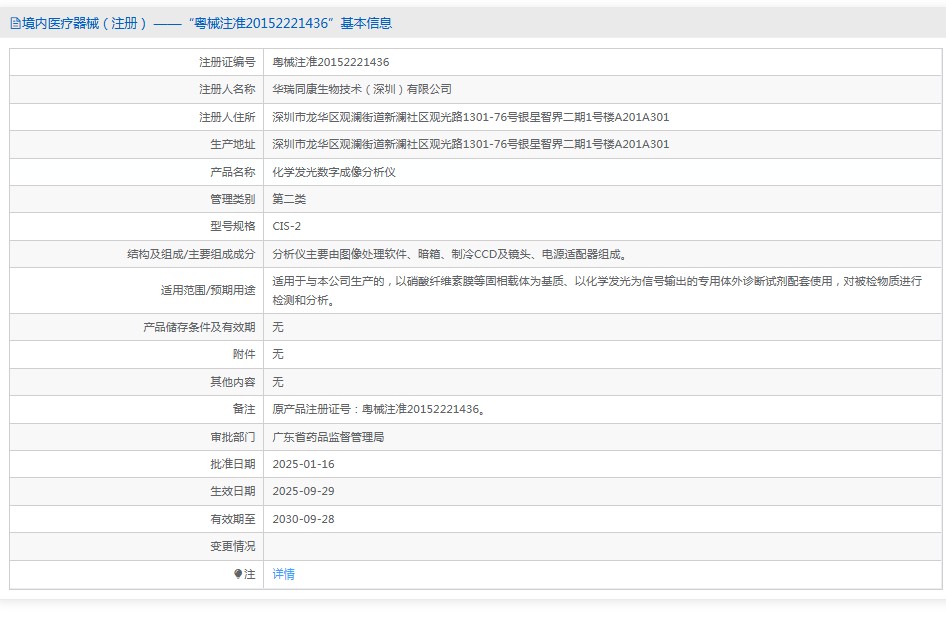Image resolution: width=946 pixels, height=618 pixels.
Task: Select the label 注册证编号
Action: 227,62
